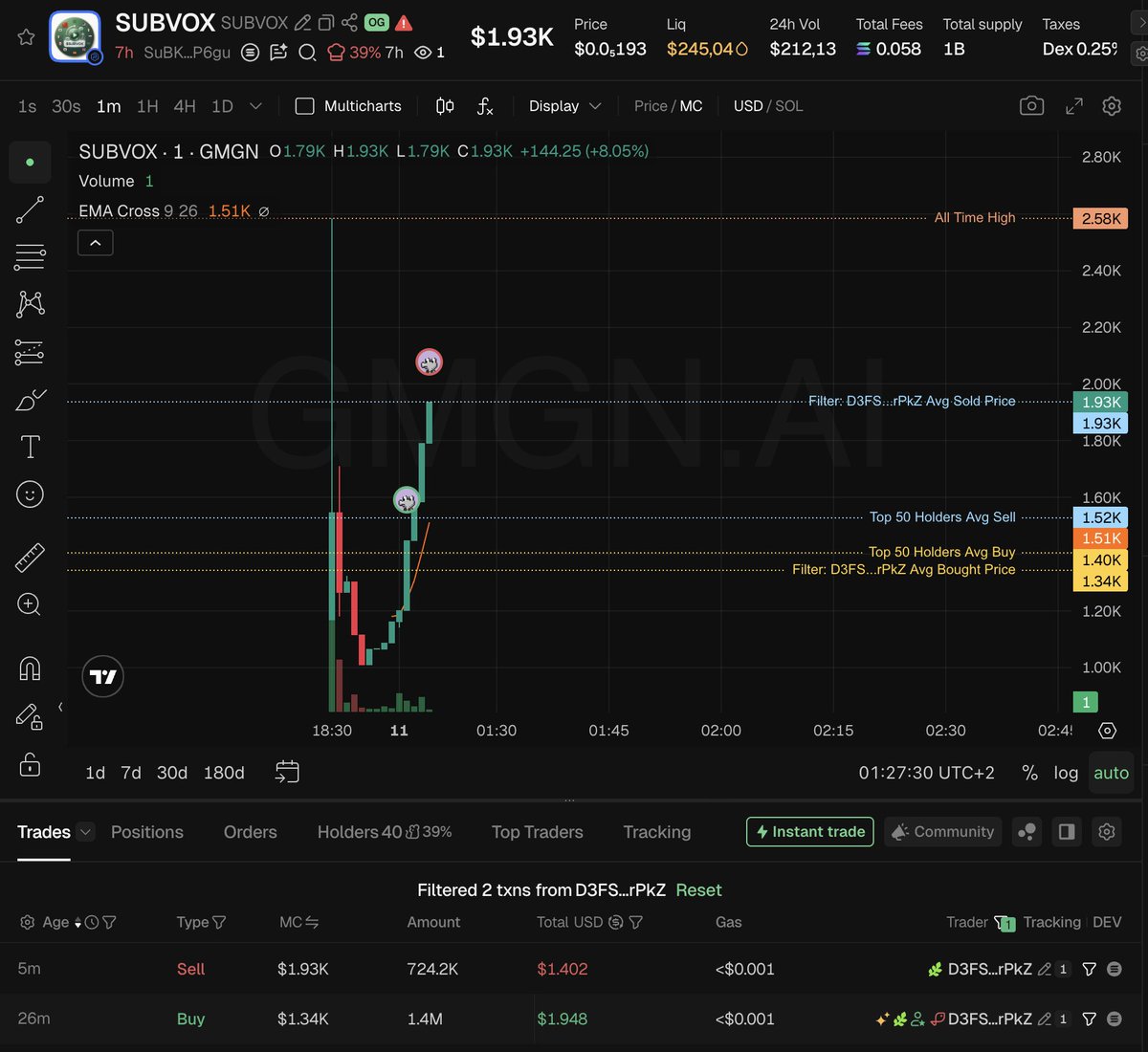
Task: Toggle stay in drawing mode pencil lock
Action: 30,716
